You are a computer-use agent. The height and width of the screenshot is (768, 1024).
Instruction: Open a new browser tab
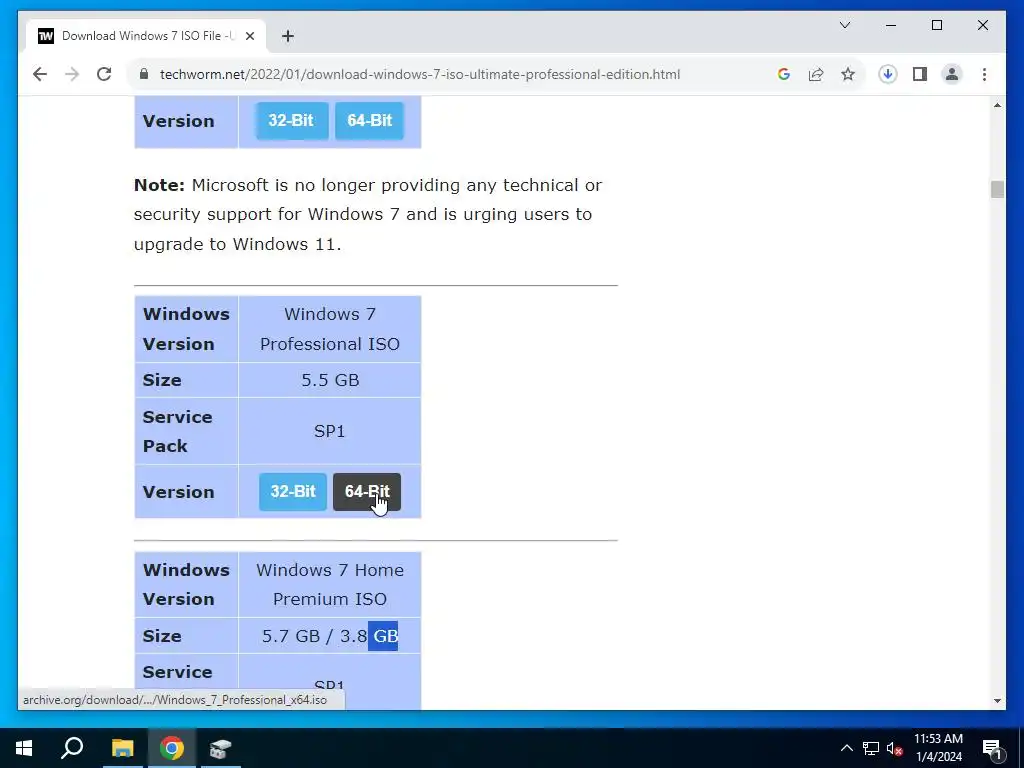(287, 36)
